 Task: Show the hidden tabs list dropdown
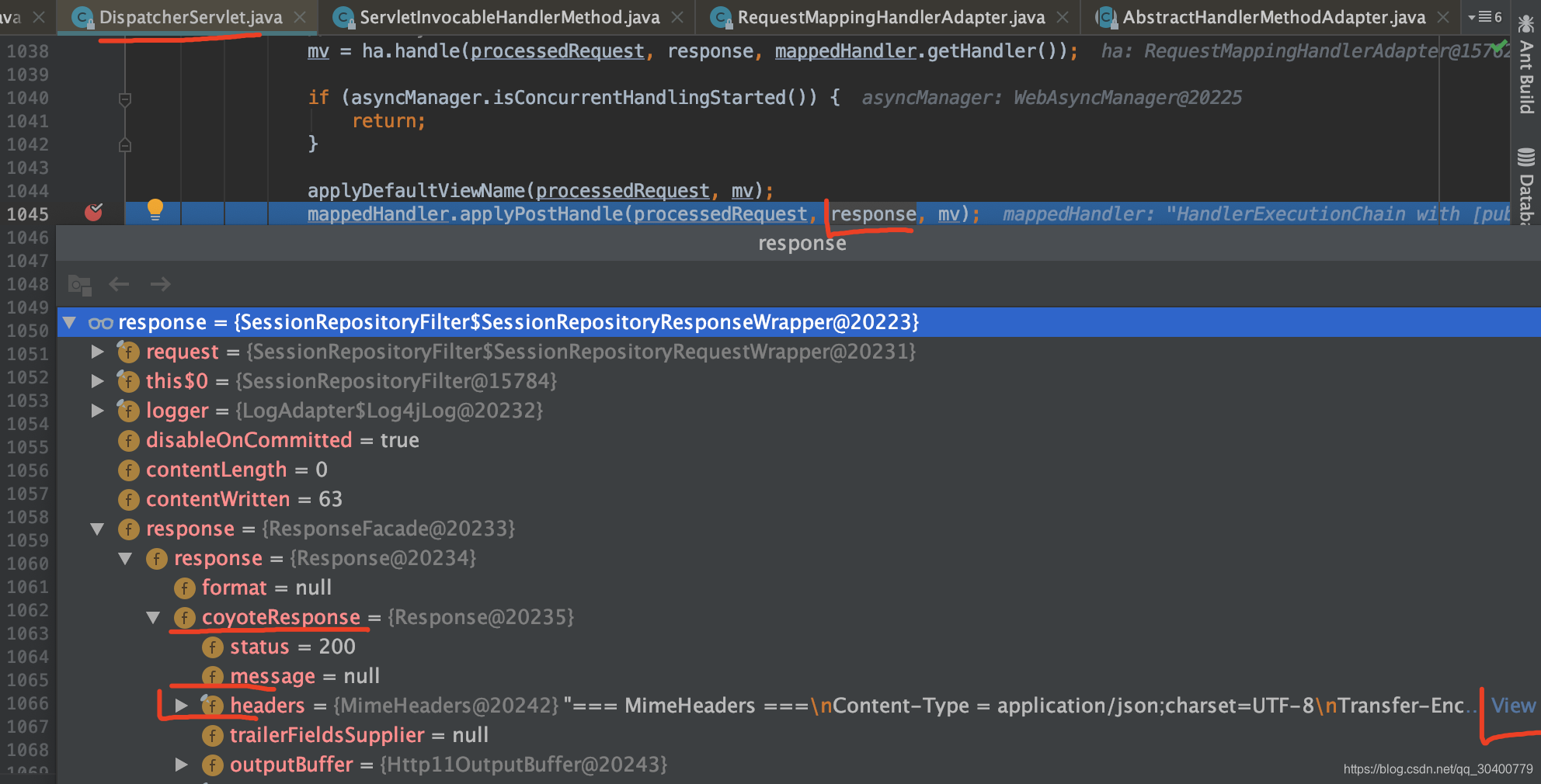point(1484,17)
